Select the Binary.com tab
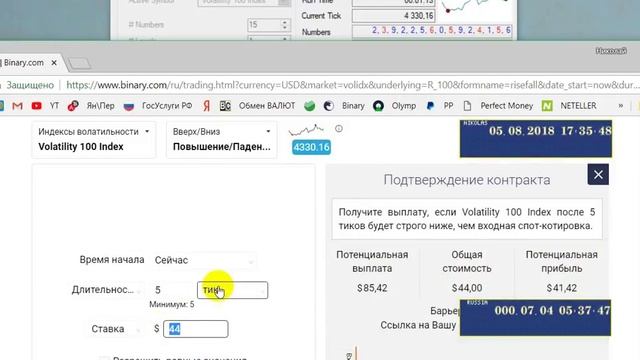Screen dimensions: 640x360 click(x=29, y=63)
